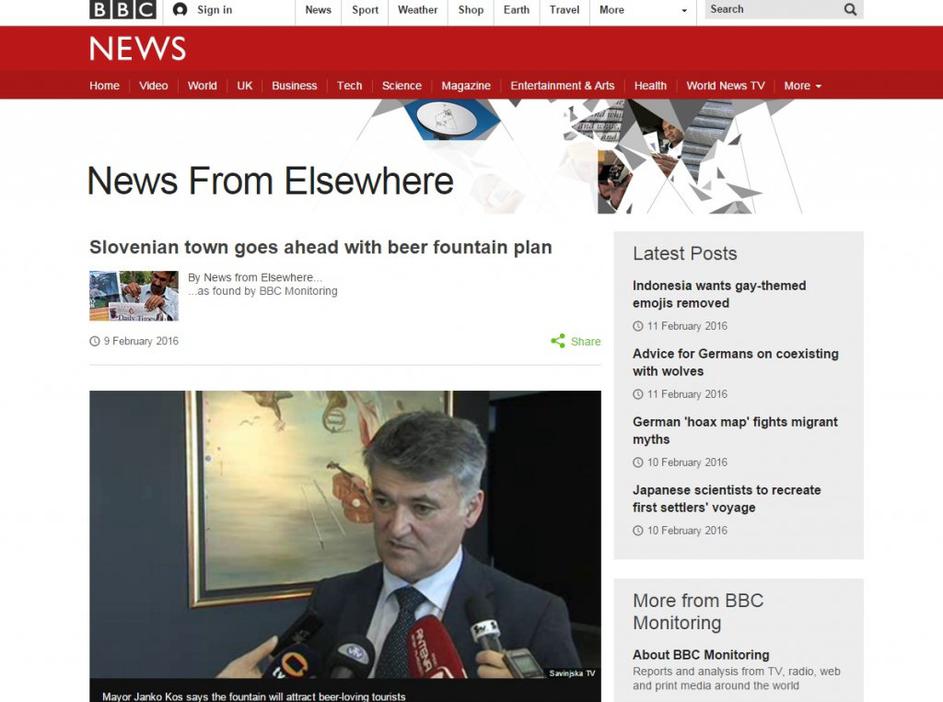Click the News from Elsewhere author thumbnail

[134, 296]
